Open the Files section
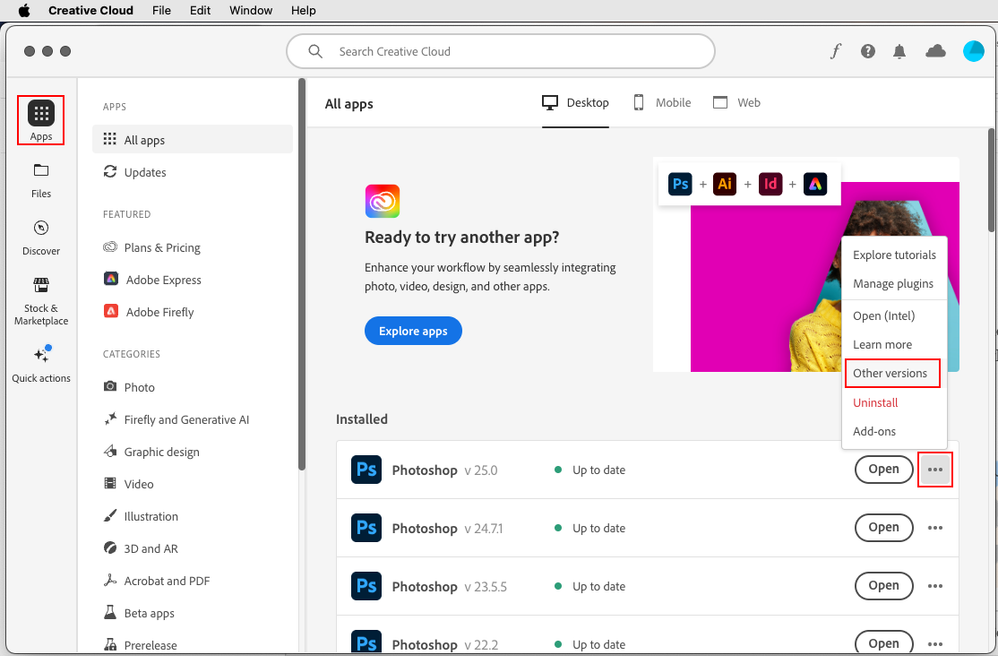The height and width of the screenshot is (656, 998). click(x=41, y=181)
